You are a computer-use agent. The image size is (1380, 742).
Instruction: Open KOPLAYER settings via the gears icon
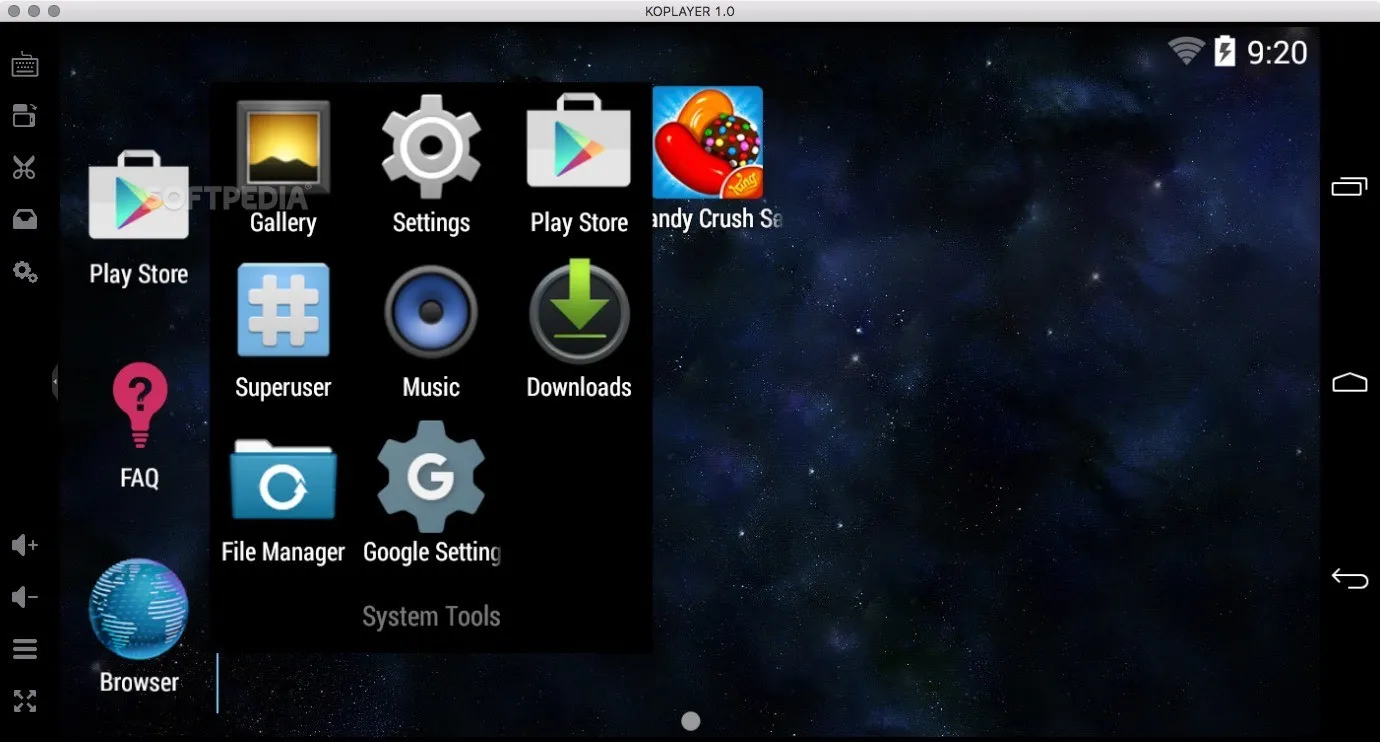pos(25,272)
